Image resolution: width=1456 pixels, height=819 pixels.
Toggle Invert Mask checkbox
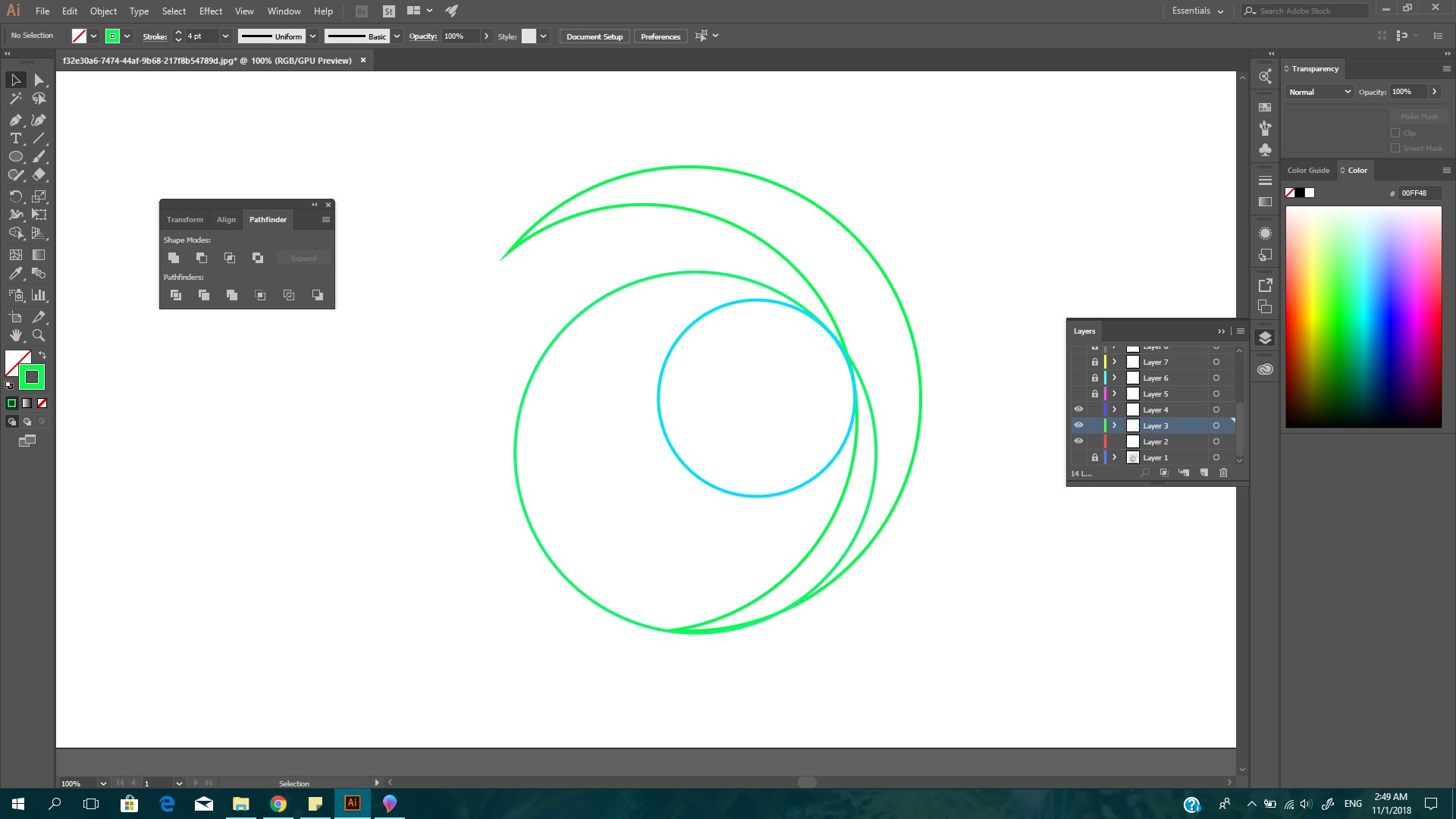1395,148
